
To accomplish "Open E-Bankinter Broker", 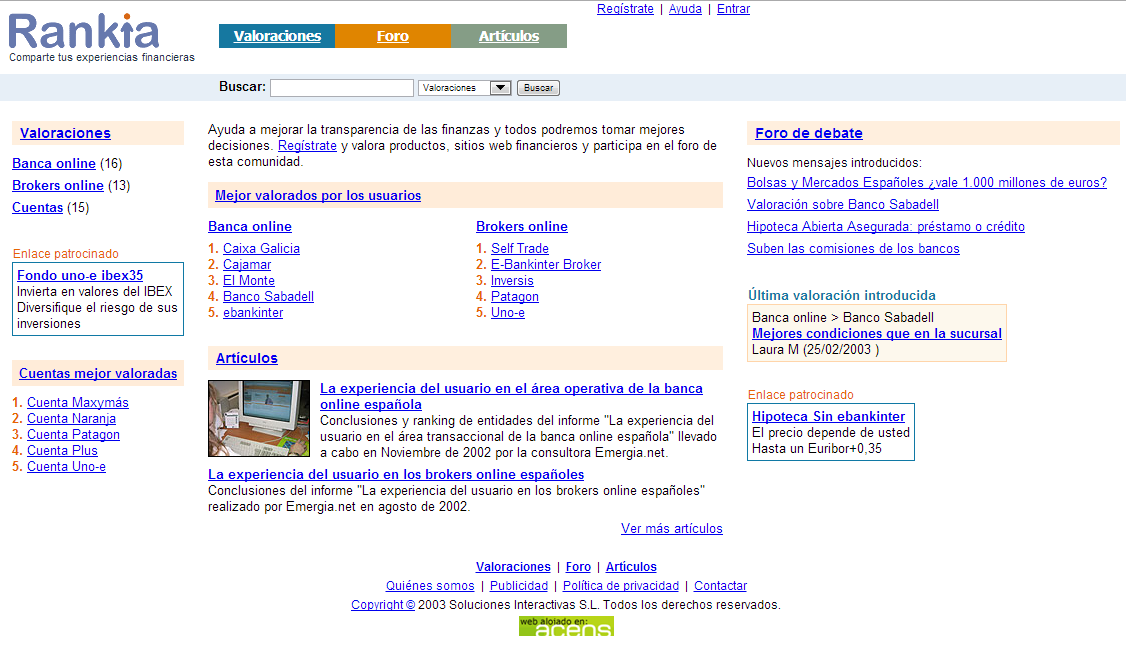I will click(546, 264).
